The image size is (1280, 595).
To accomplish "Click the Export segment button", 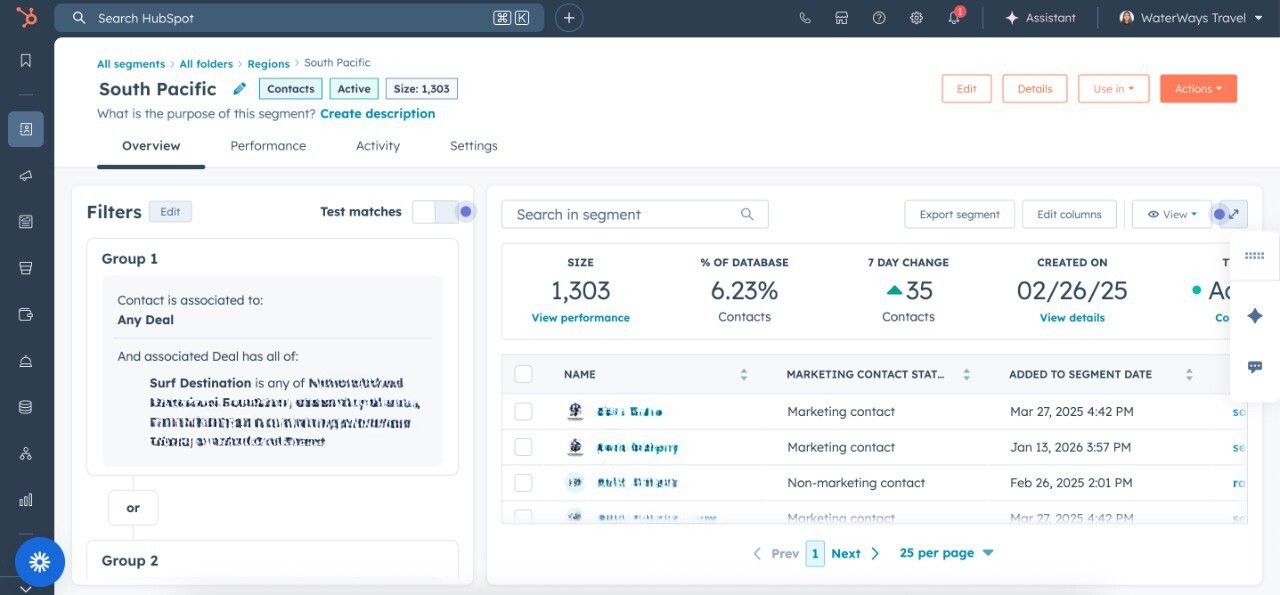I will pos(959,214).
